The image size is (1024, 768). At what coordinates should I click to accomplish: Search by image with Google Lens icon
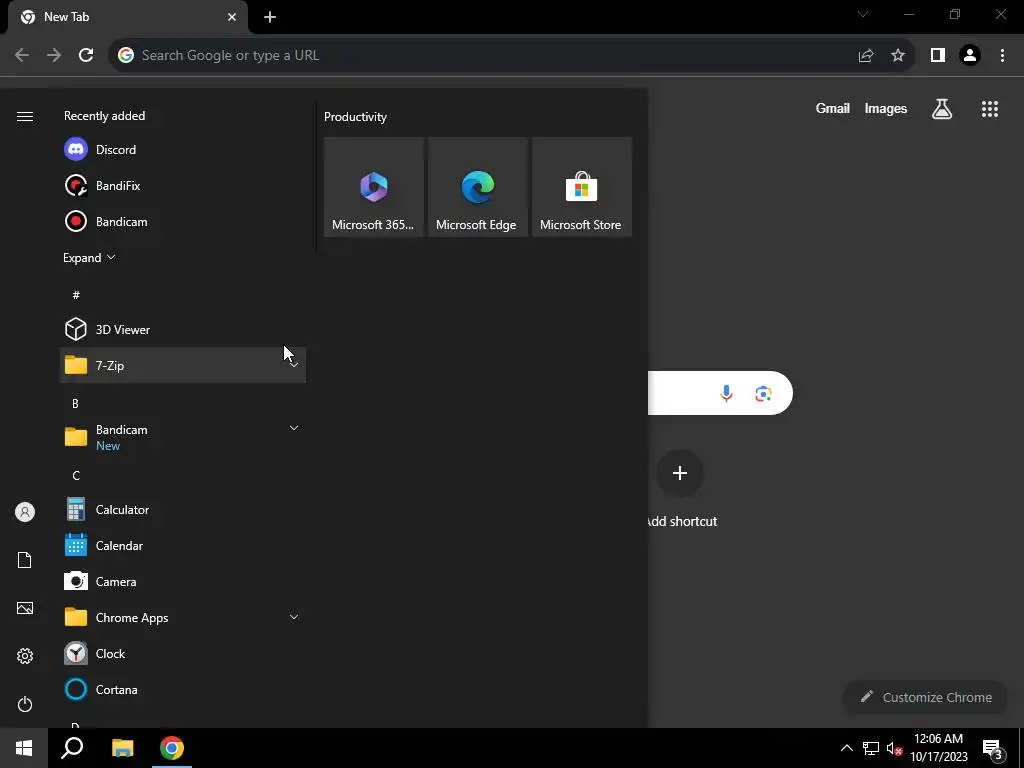763,393
